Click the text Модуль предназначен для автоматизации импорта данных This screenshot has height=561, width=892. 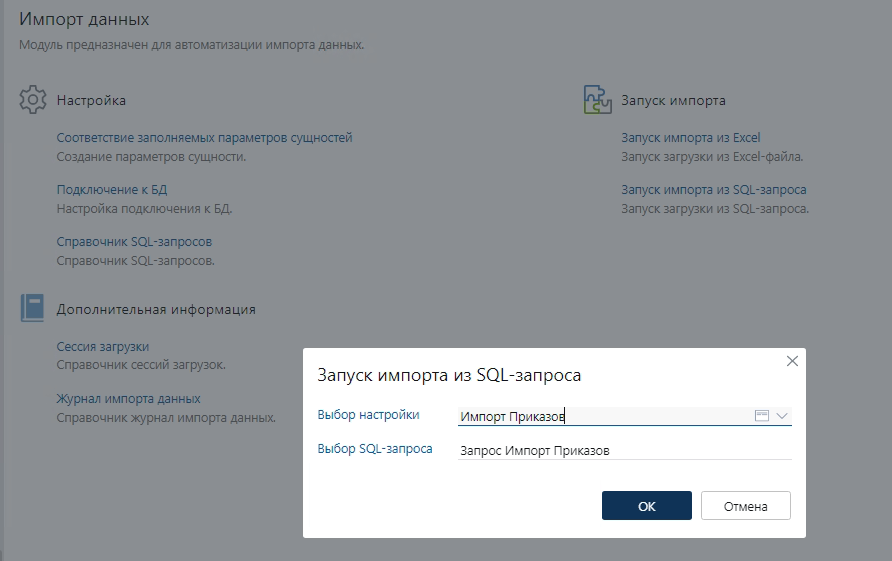click(x=192, y=45)
